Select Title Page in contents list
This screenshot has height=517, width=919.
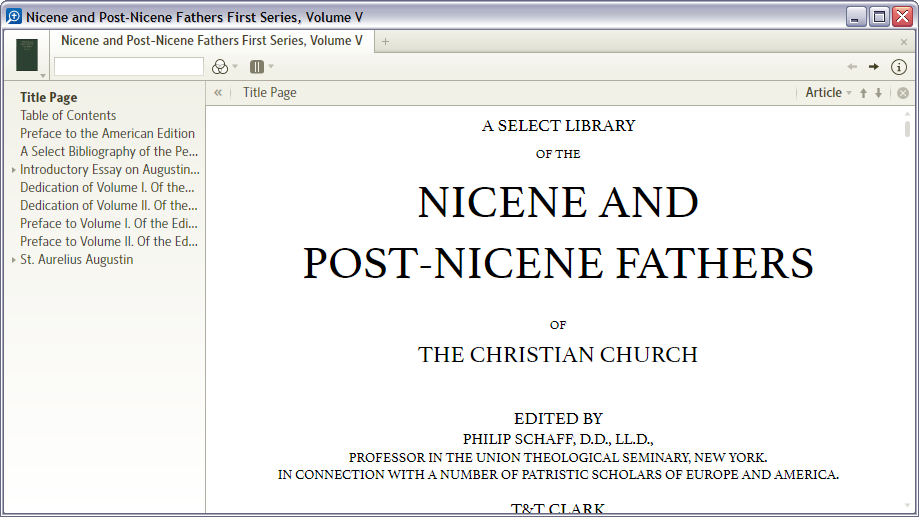49,97
